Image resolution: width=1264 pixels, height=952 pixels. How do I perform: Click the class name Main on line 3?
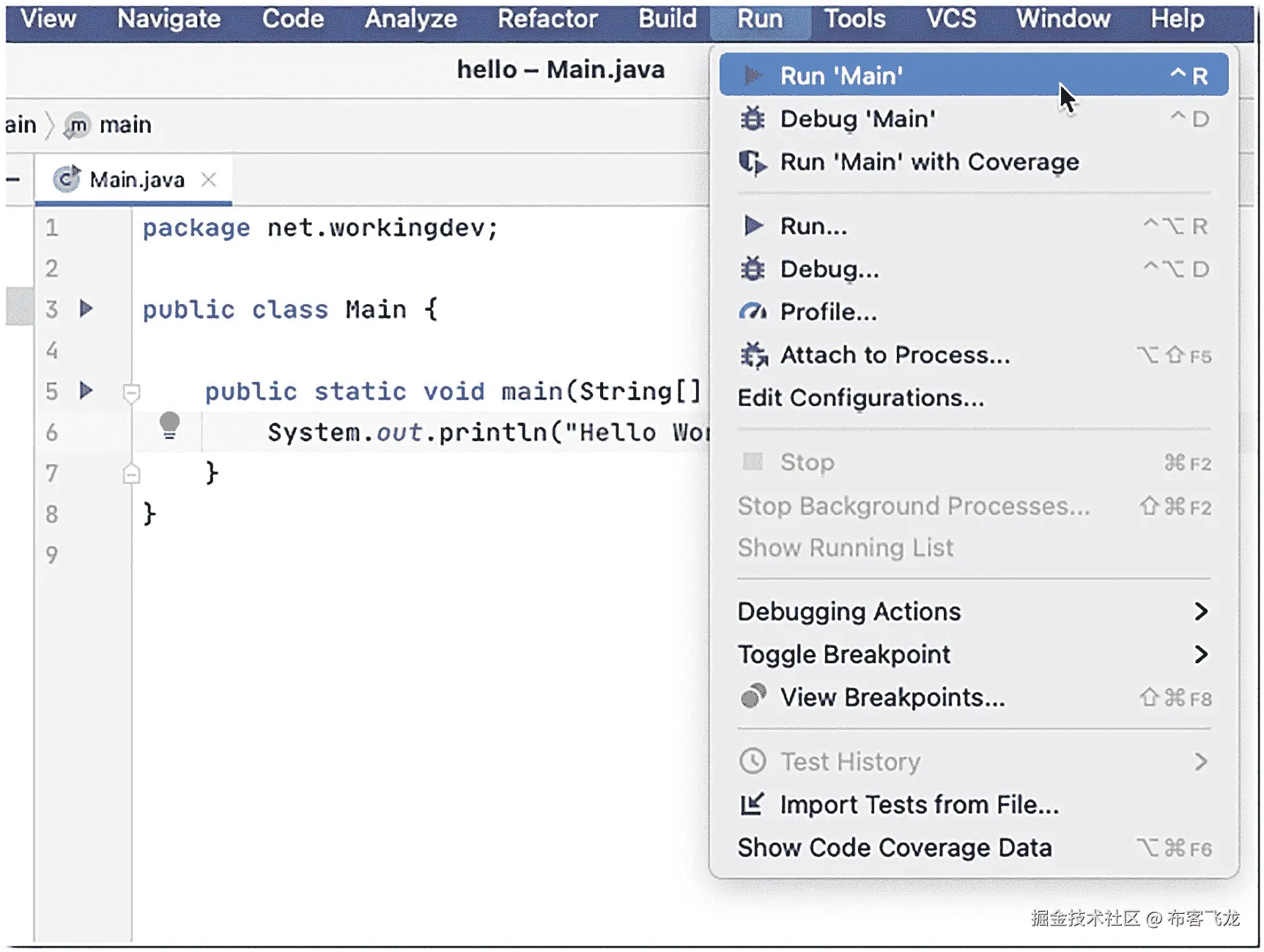[x=376, y=309]
